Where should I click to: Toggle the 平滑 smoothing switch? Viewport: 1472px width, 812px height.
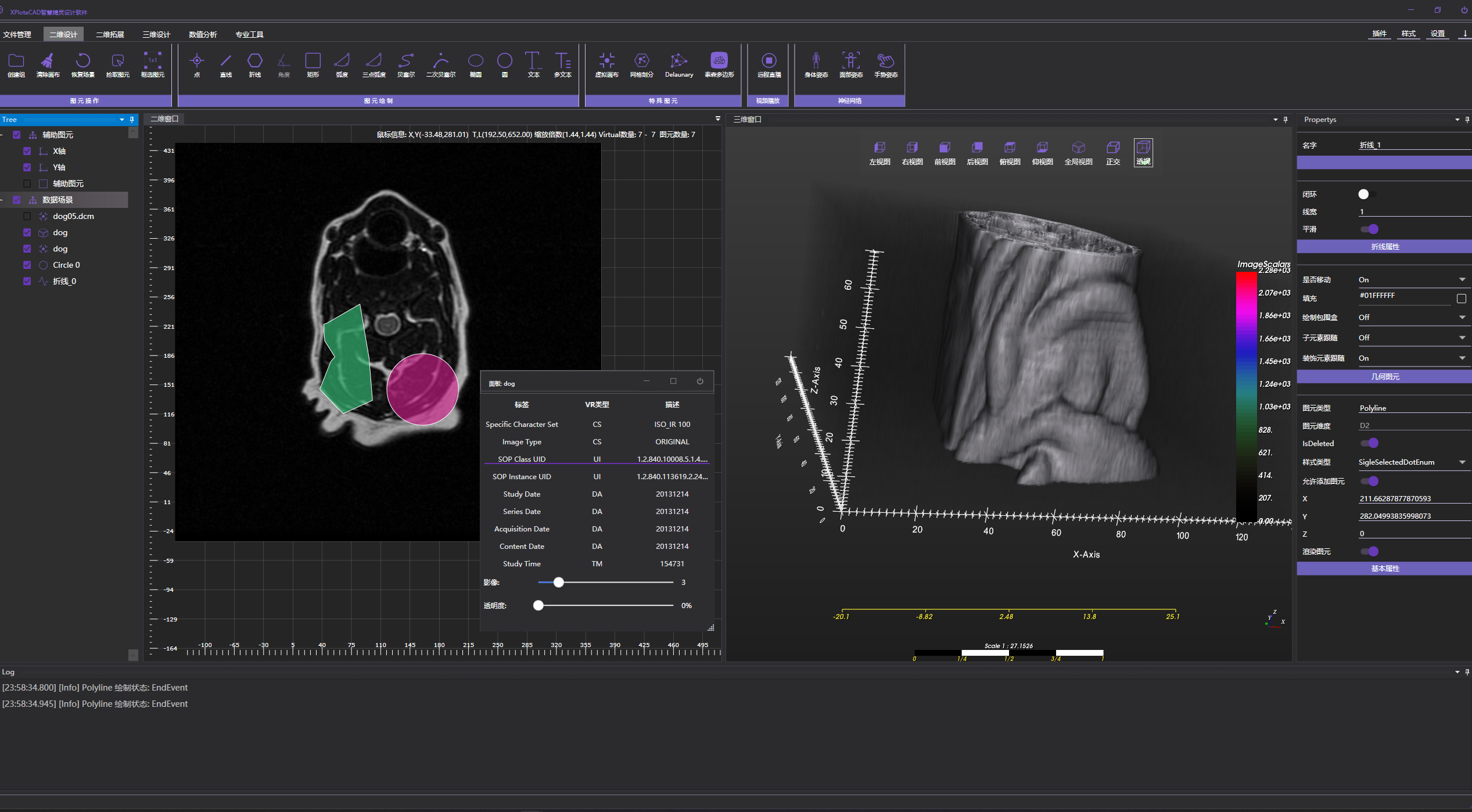point(1369,229)
